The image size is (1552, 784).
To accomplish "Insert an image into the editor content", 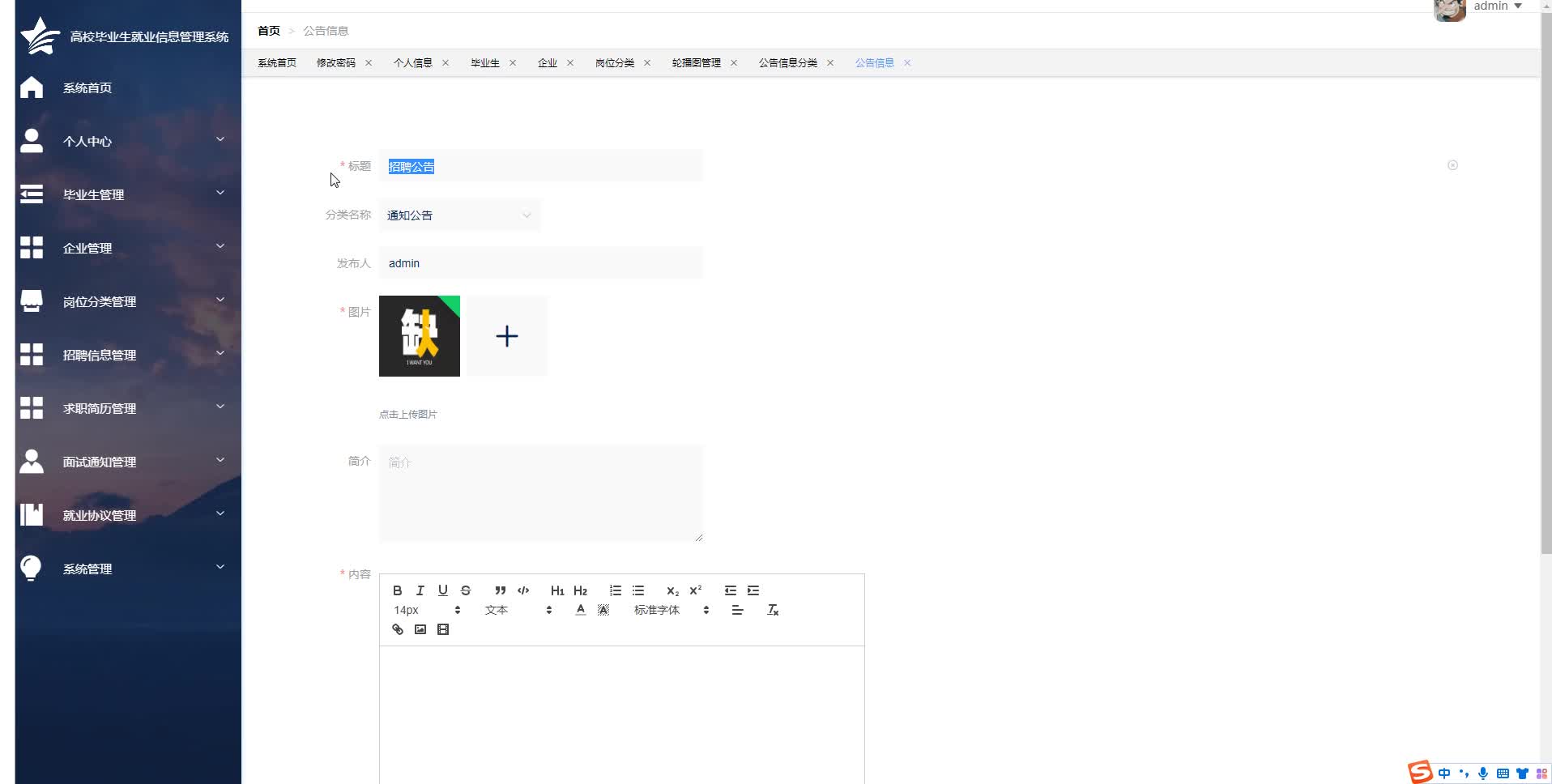I will point(420,629).
